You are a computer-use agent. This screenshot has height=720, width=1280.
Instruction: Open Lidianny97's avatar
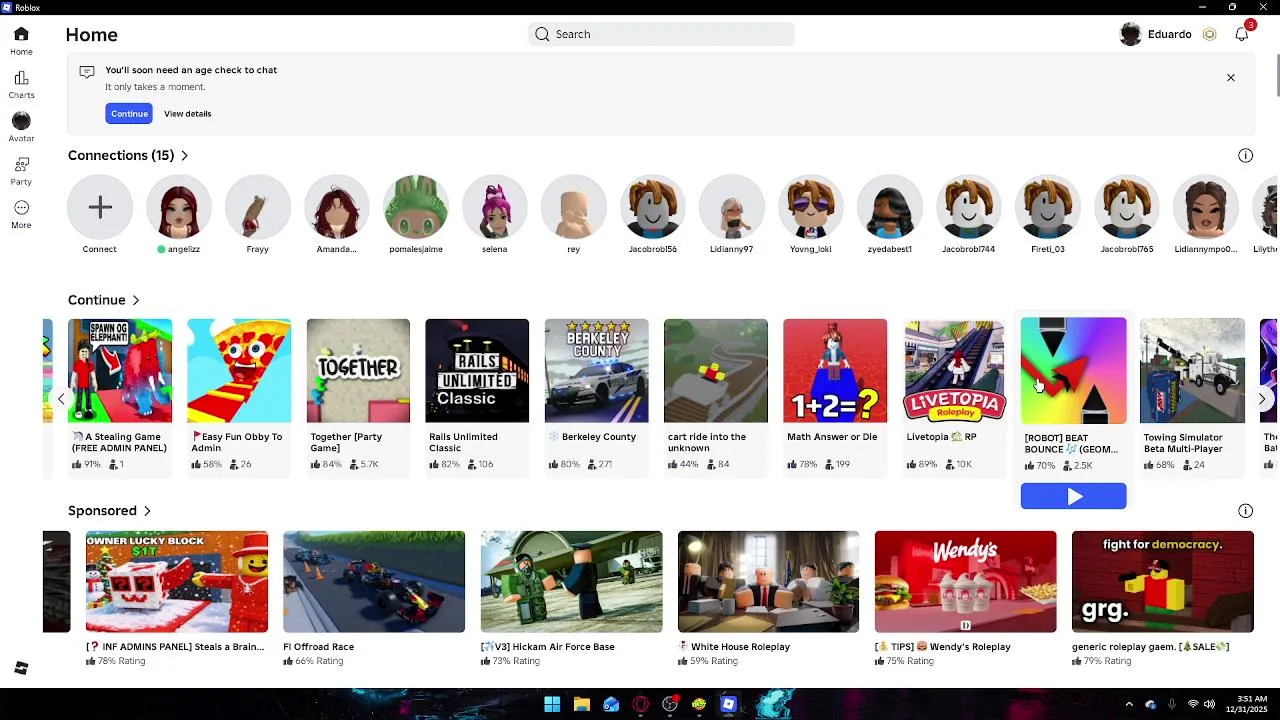(732, 207)
